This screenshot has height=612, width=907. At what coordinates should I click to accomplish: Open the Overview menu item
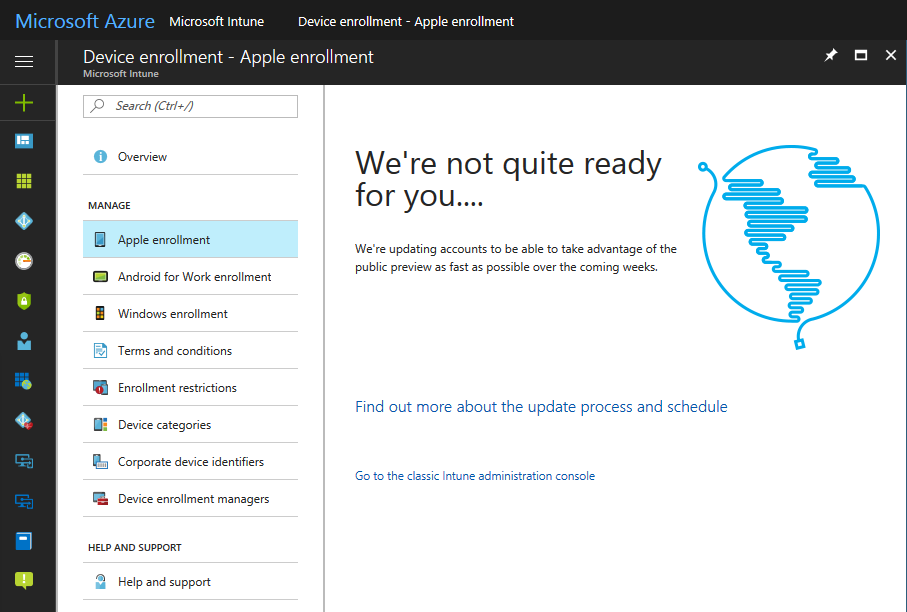pyautogui.click(x=190, y=157)
